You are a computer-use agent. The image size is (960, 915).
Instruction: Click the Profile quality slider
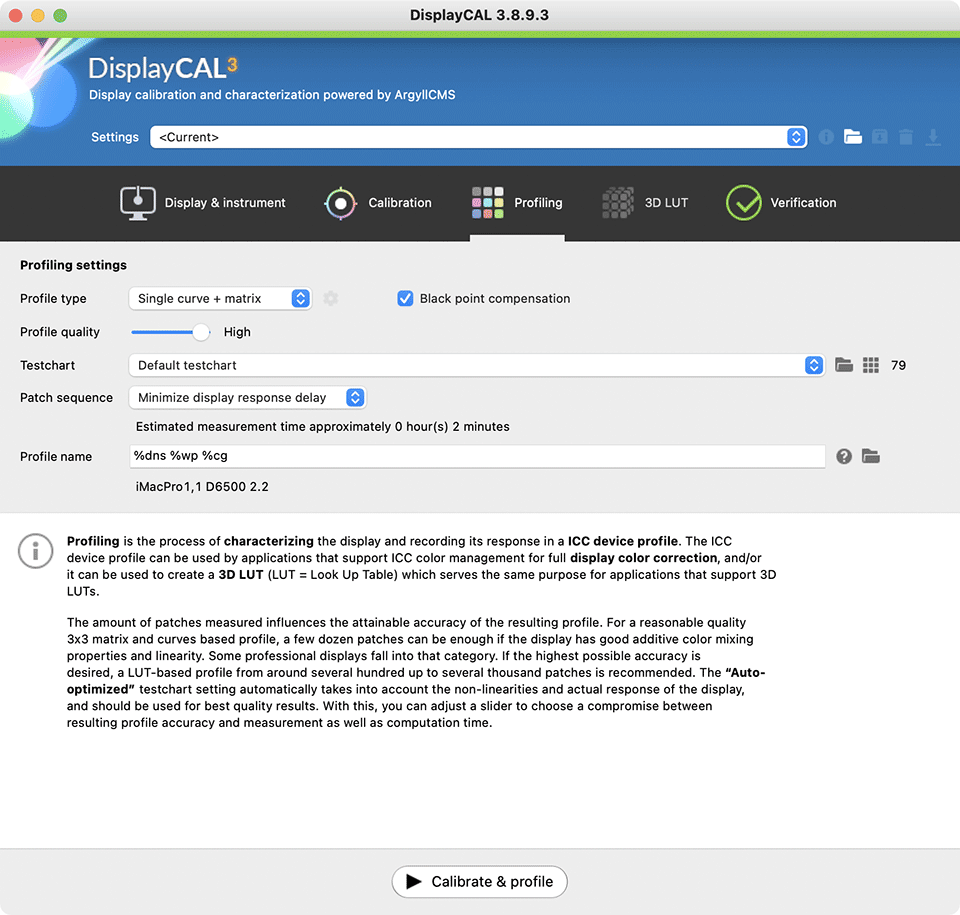tap(170, 332)
